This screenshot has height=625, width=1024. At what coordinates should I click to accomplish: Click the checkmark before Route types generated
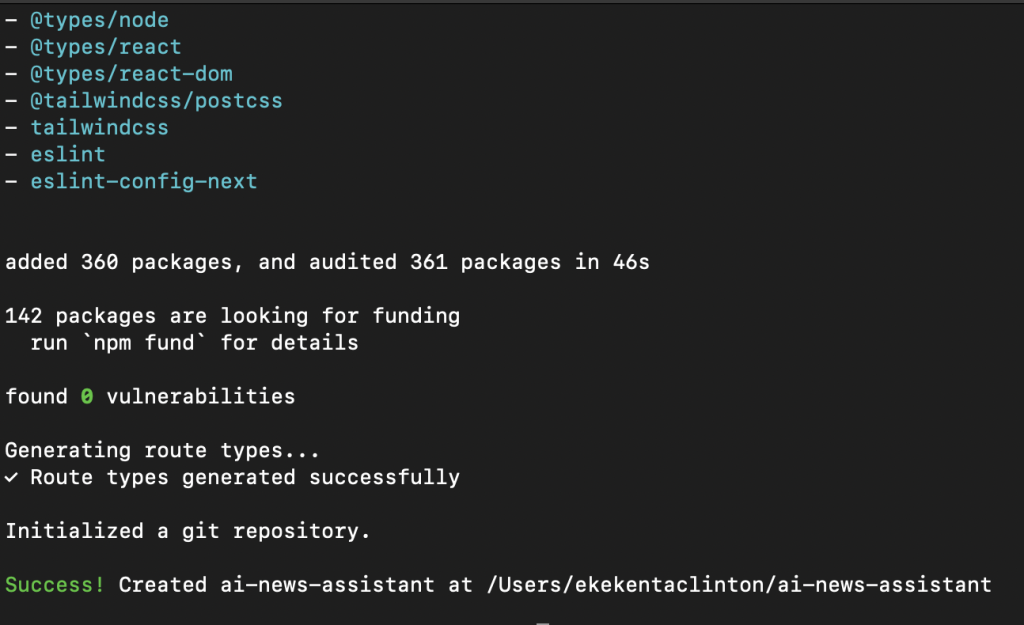click(x=11, y=478)
